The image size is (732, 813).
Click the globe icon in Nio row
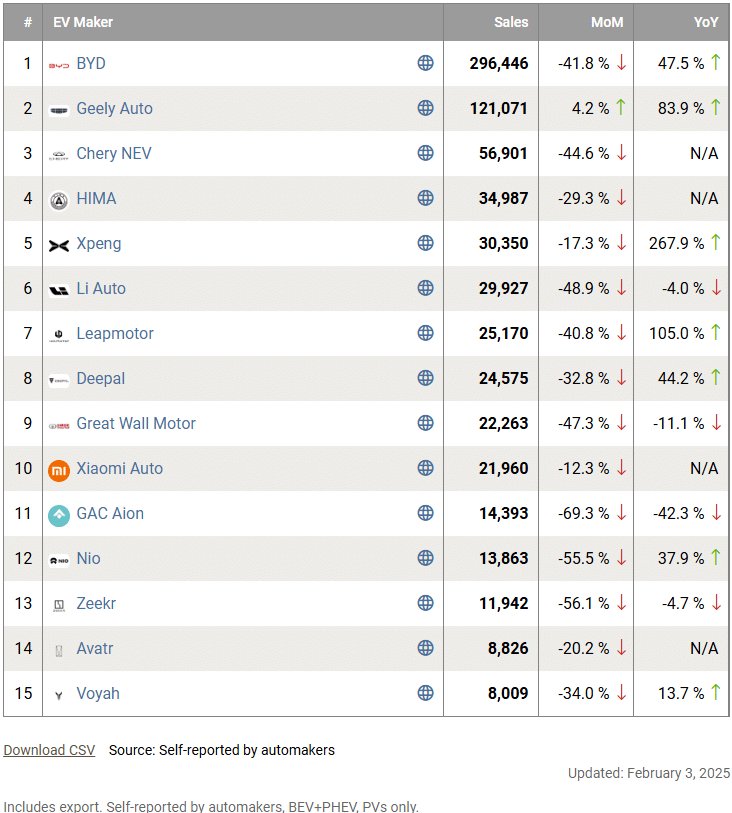pyautogui.click(x=425, y=558)
